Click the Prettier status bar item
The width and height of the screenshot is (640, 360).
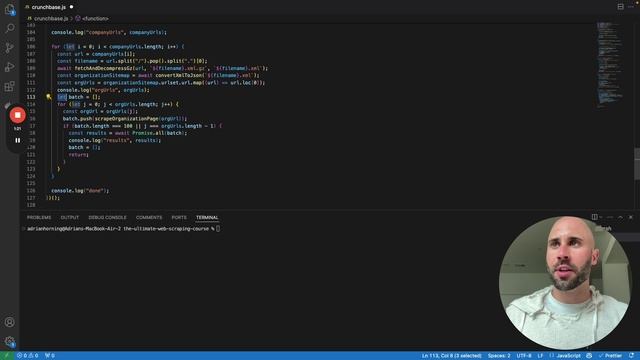click(610, 356)
